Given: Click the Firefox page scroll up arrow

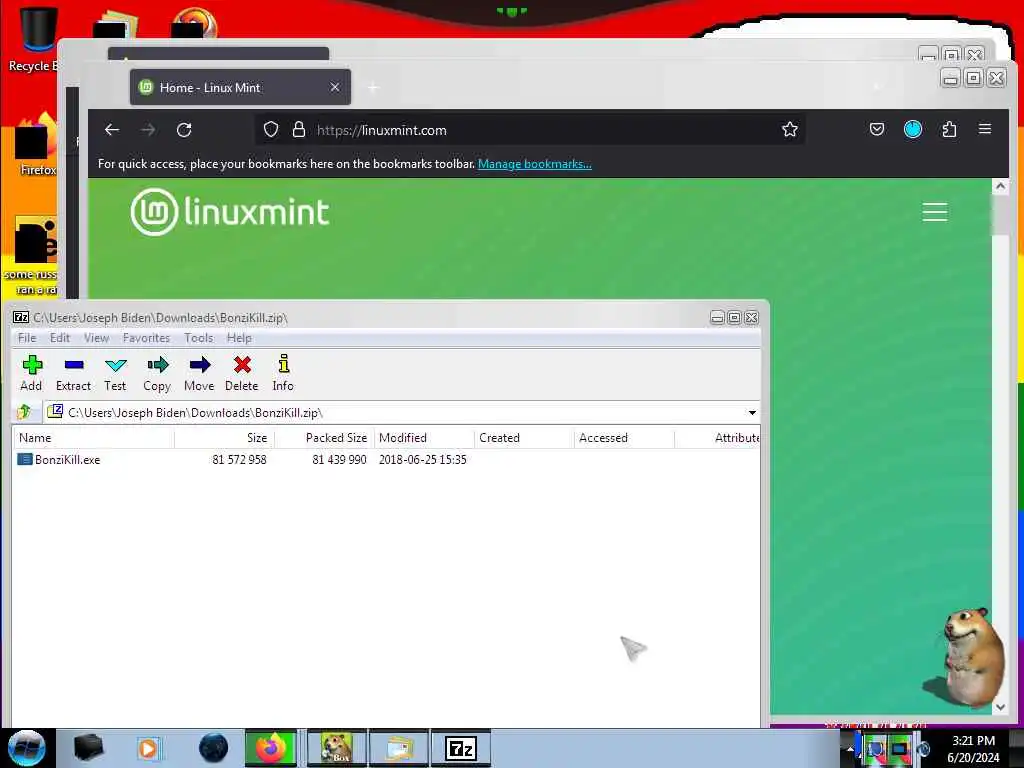Looking at the screenshot, I should [1000, 186].
